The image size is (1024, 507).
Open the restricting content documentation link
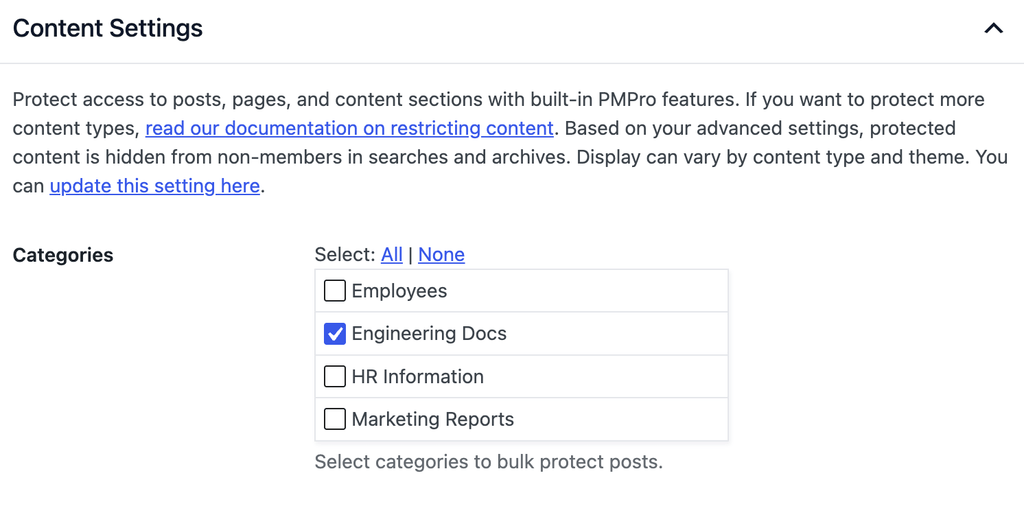[349, 128]
